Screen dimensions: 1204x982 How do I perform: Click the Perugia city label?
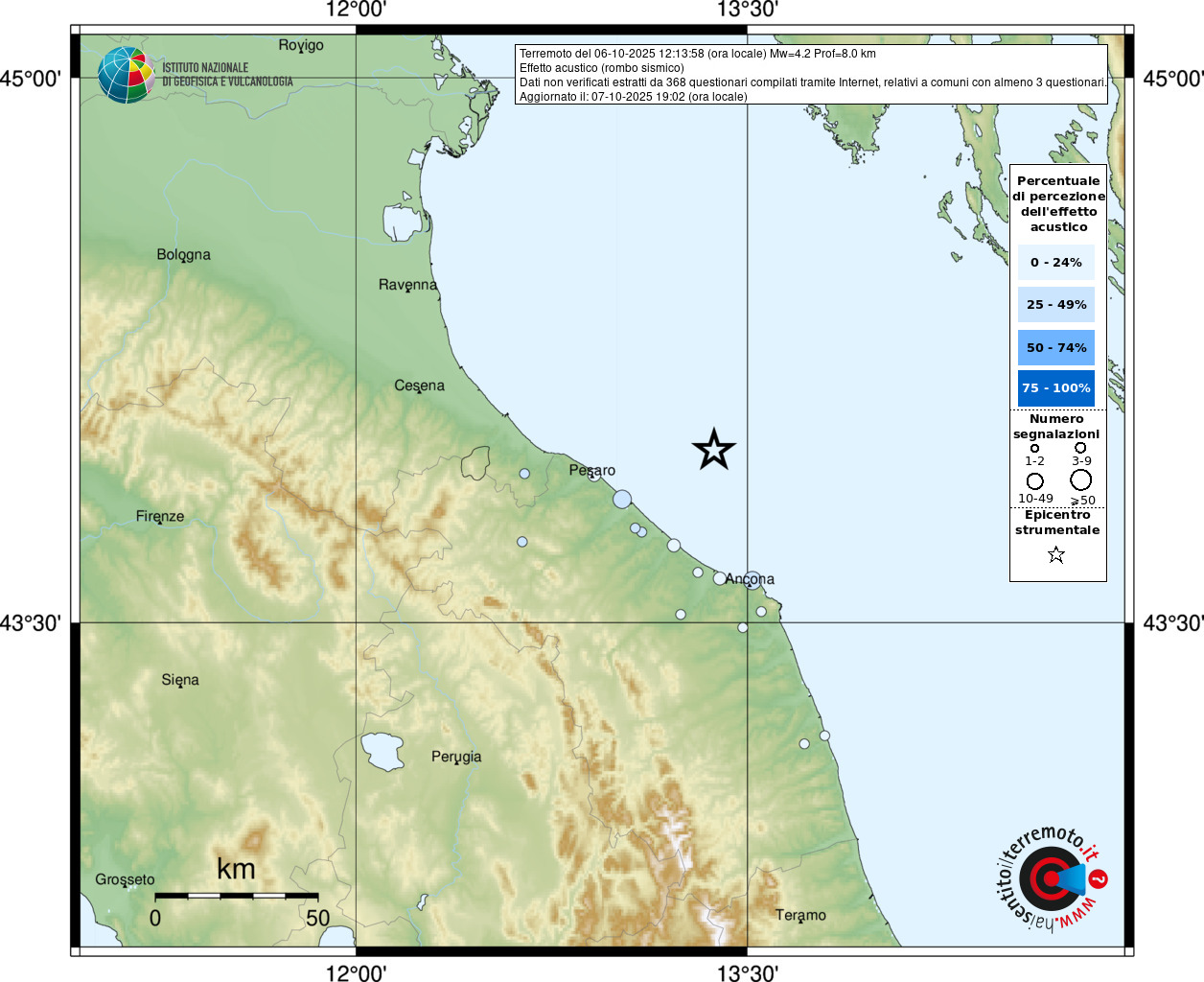(x=456, y=757)
